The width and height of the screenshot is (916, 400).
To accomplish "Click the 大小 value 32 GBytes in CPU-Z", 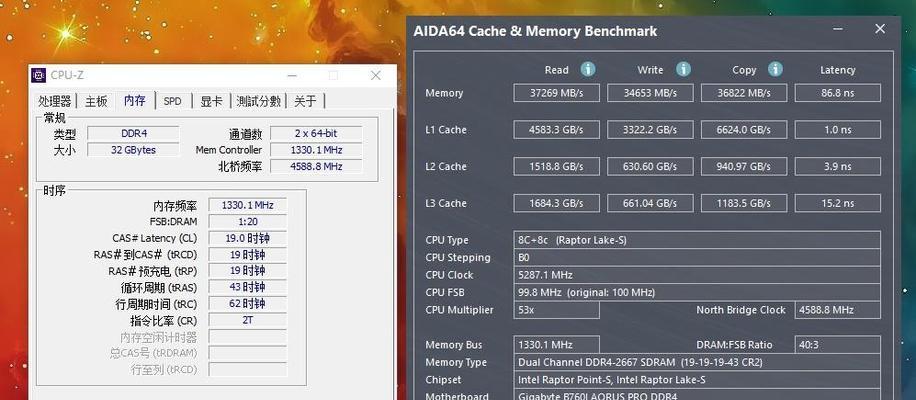I will pos(133,149).
